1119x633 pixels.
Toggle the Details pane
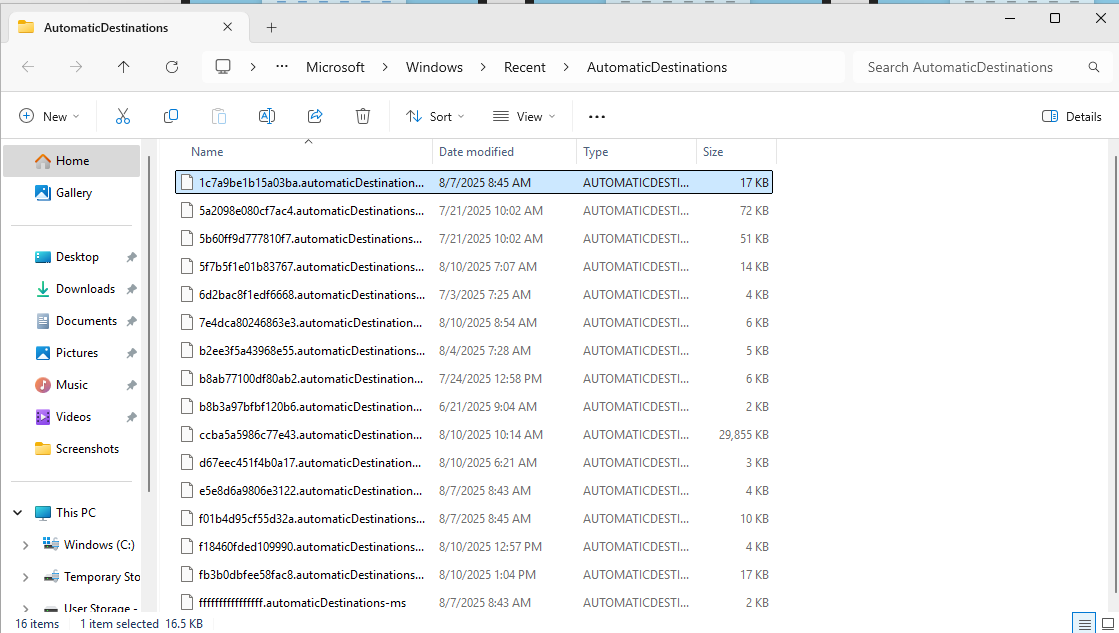(x=1071, y=116)
